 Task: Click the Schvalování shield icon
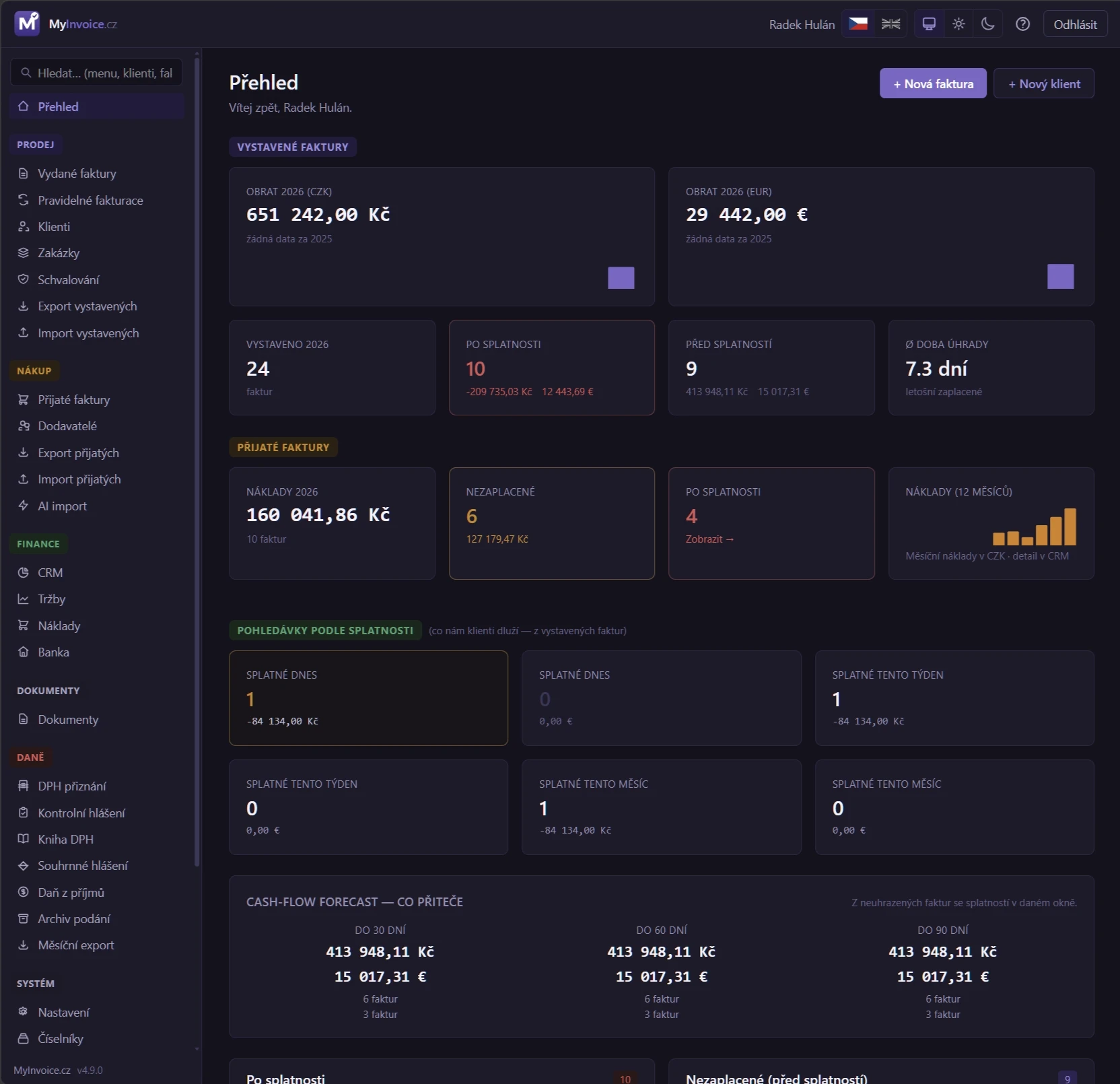[24, 279]
